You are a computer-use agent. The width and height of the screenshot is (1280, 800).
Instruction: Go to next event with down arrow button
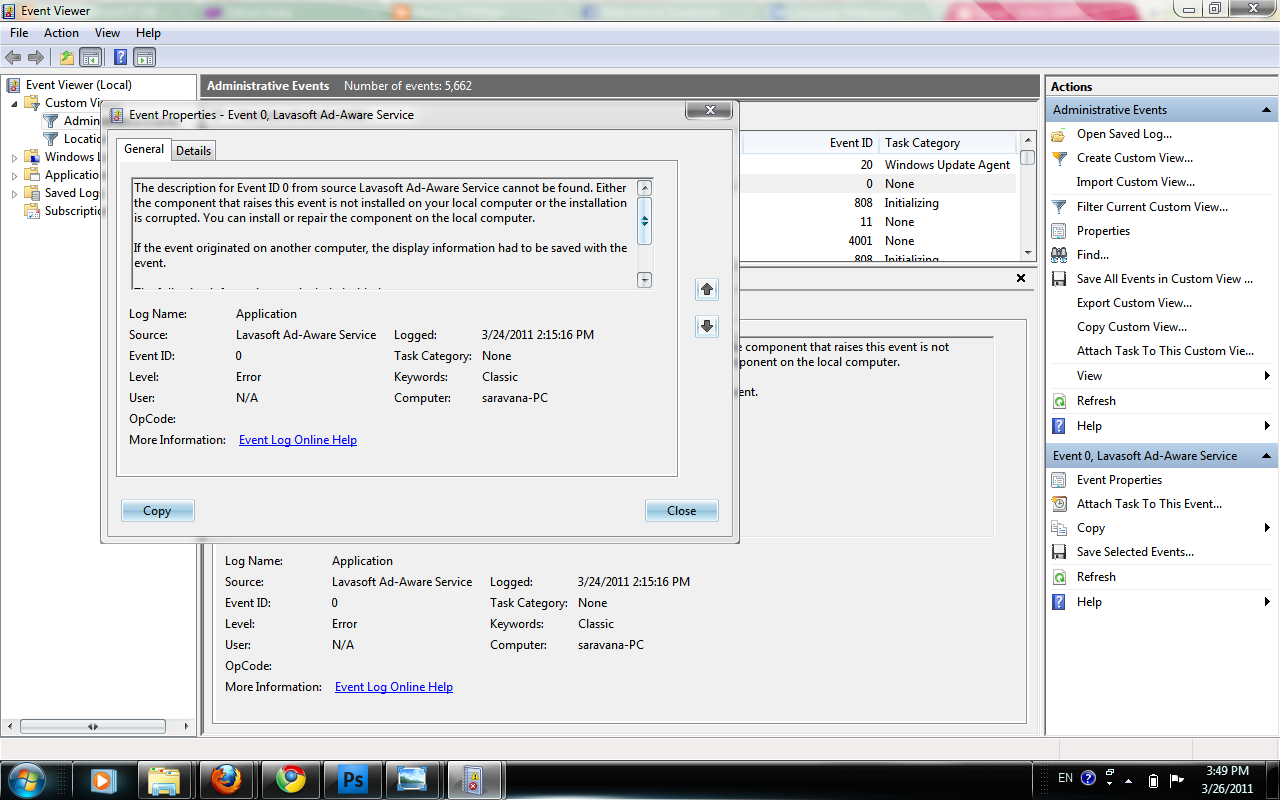[707, 326]
